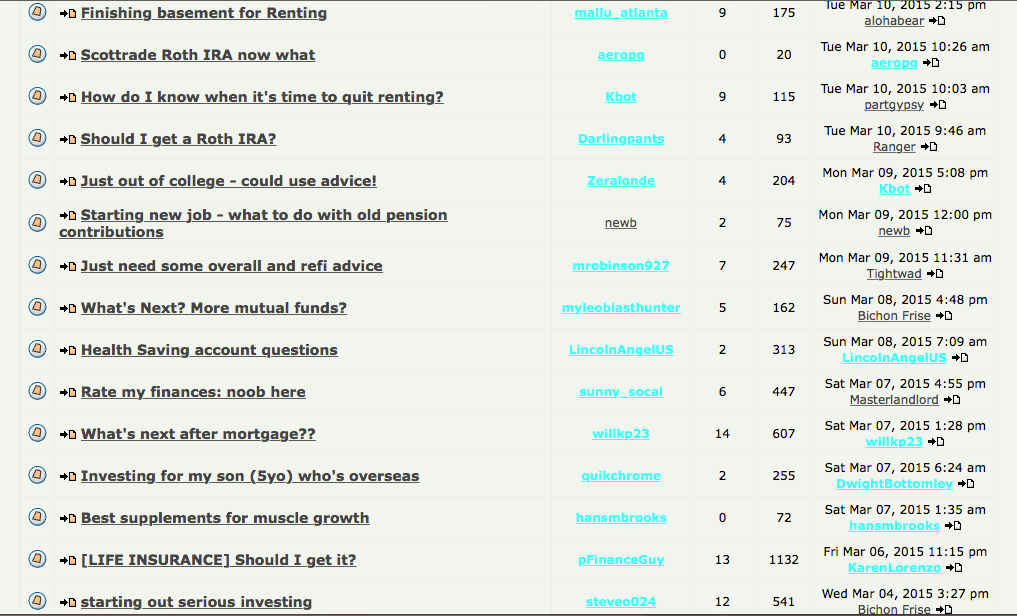View author profile mrobinson927

tap(621, 265)
